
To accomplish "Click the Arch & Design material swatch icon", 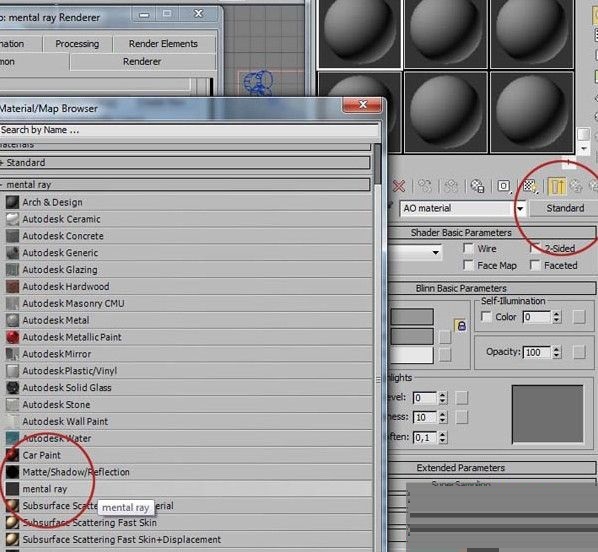I will click(12, 202).
